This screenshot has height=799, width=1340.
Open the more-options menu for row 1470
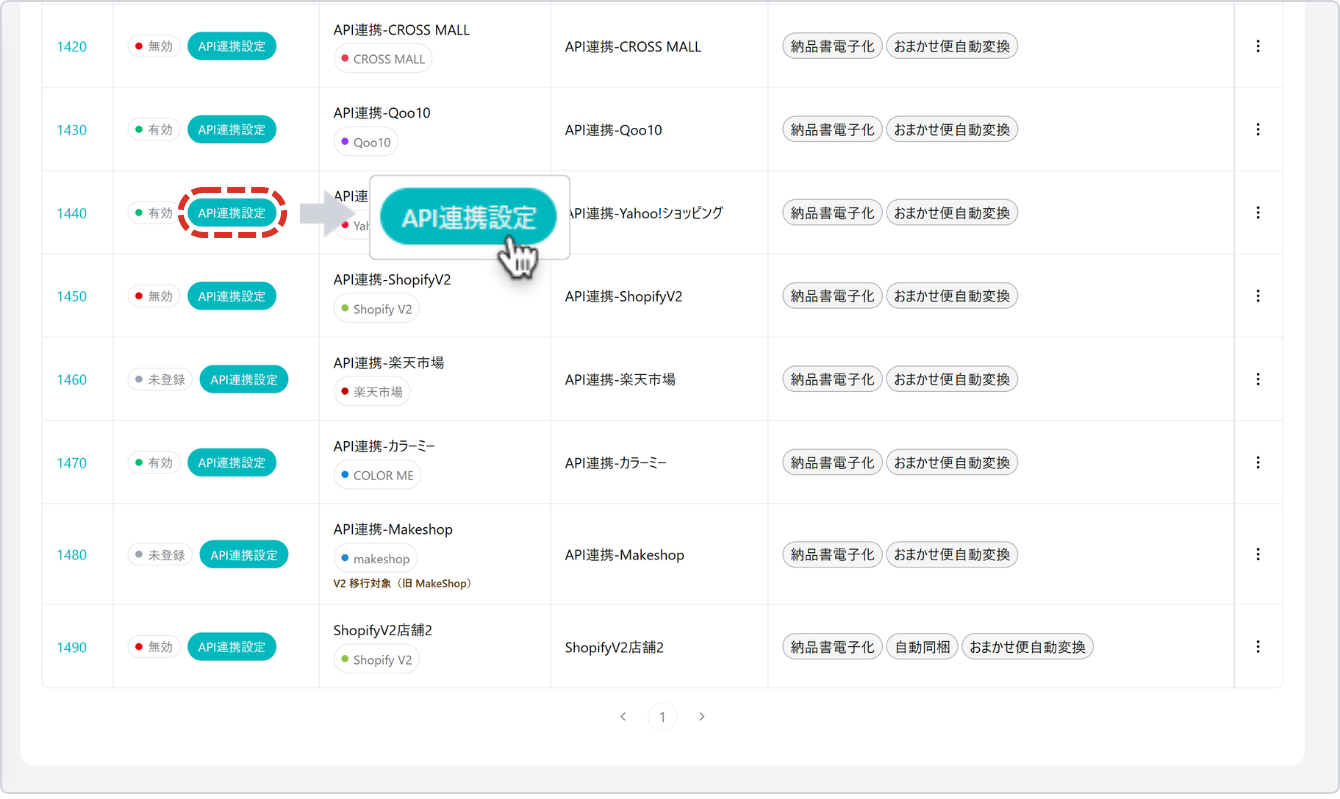pos(1258,462)
